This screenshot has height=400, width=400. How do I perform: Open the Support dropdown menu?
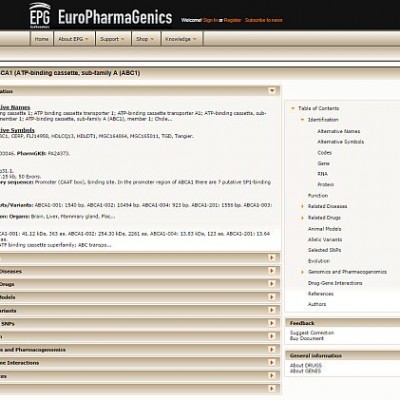pos(113,39)
